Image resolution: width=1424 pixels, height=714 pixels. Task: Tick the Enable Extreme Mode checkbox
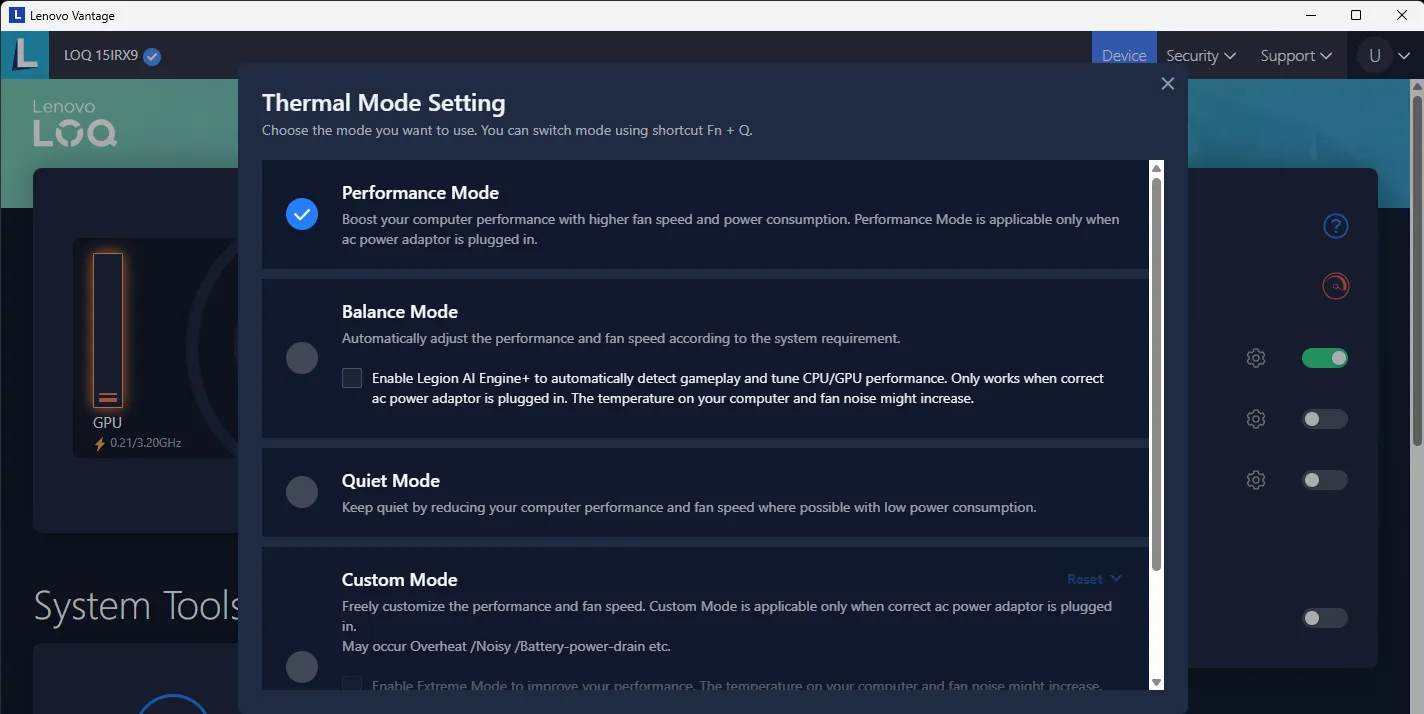click(352, 685)
